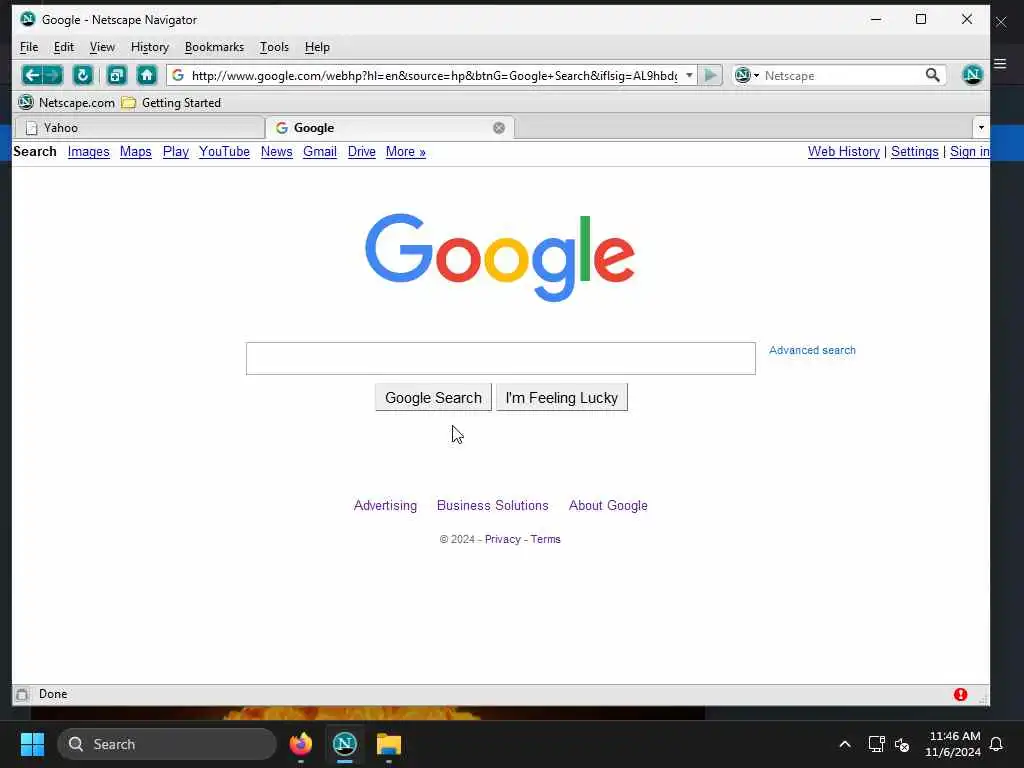
Task: Open the notifications bell icon
Action: [996, 744]
